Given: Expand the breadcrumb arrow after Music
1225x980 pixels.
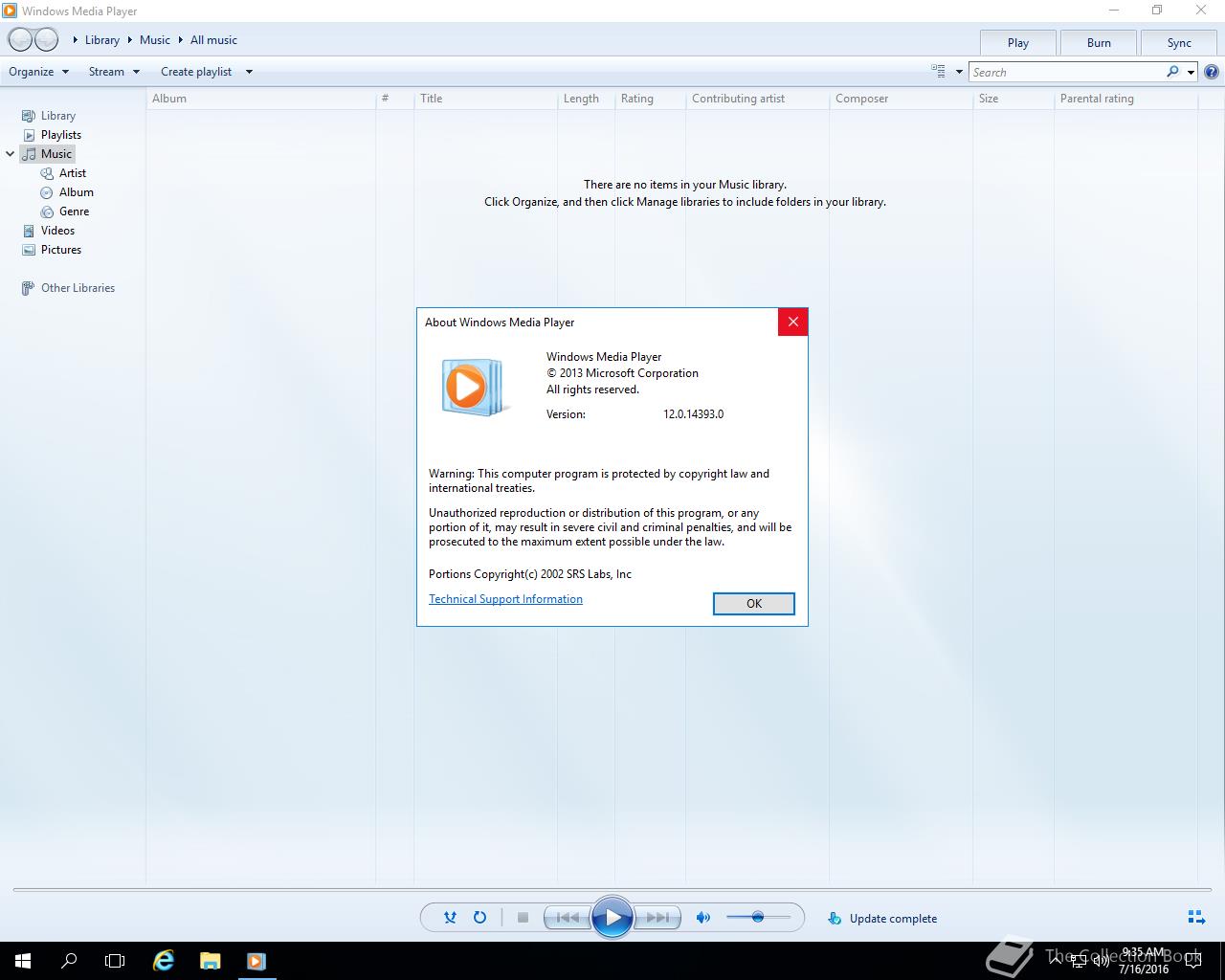Looking at the screenshot, I should (x=180, y=40).
